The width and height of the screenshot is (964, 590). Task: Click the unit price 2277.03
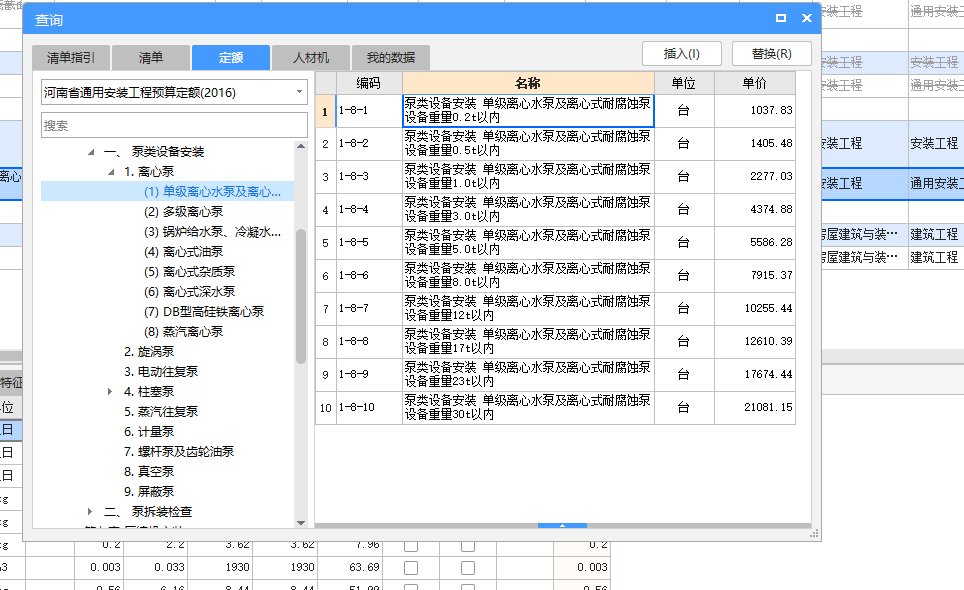754,176
